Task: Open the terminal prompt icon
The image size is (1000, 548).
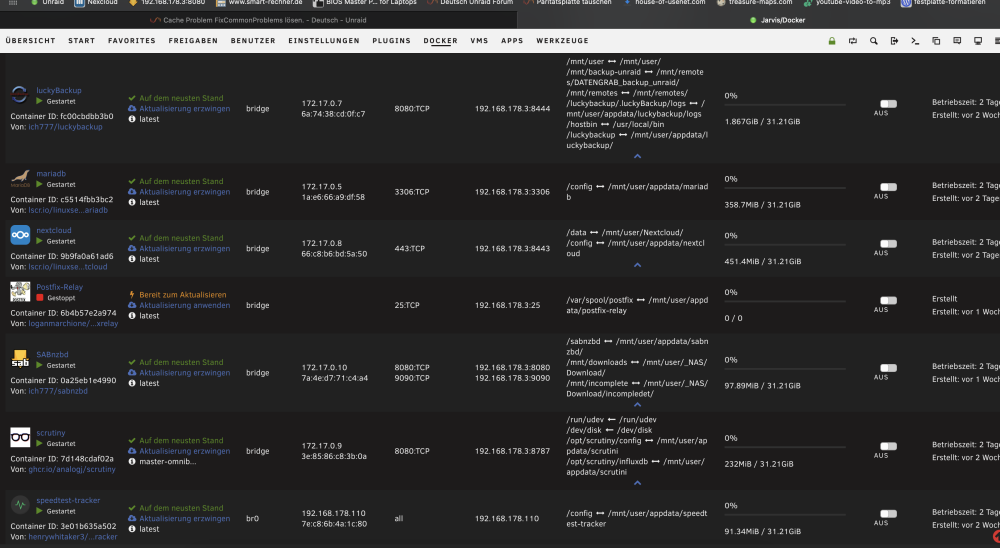Action: point(915,41)
